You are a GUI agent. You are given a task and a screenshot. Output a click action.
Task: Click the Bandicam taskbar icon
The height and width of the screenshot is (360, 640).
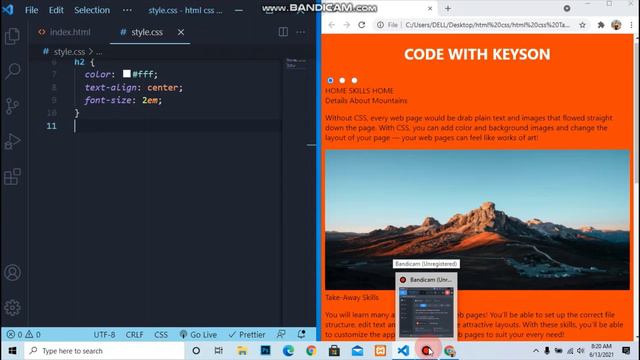tap(426, 351)
